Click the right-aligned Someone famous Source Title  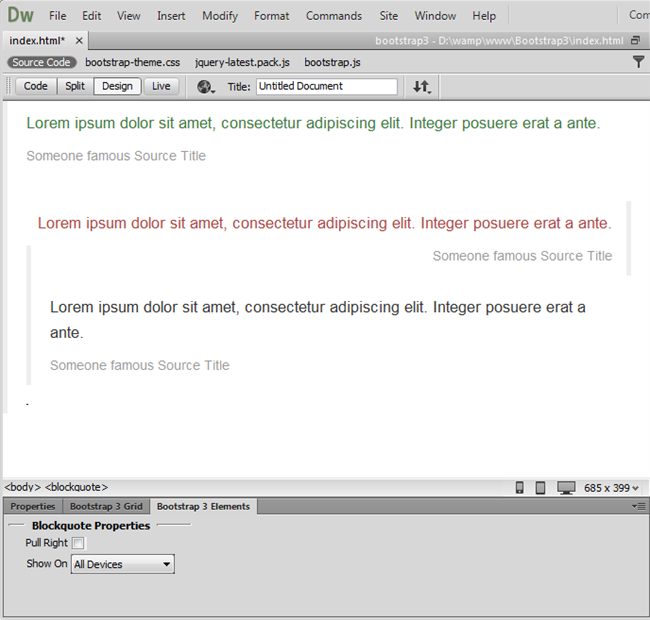(x=522, y=256)
